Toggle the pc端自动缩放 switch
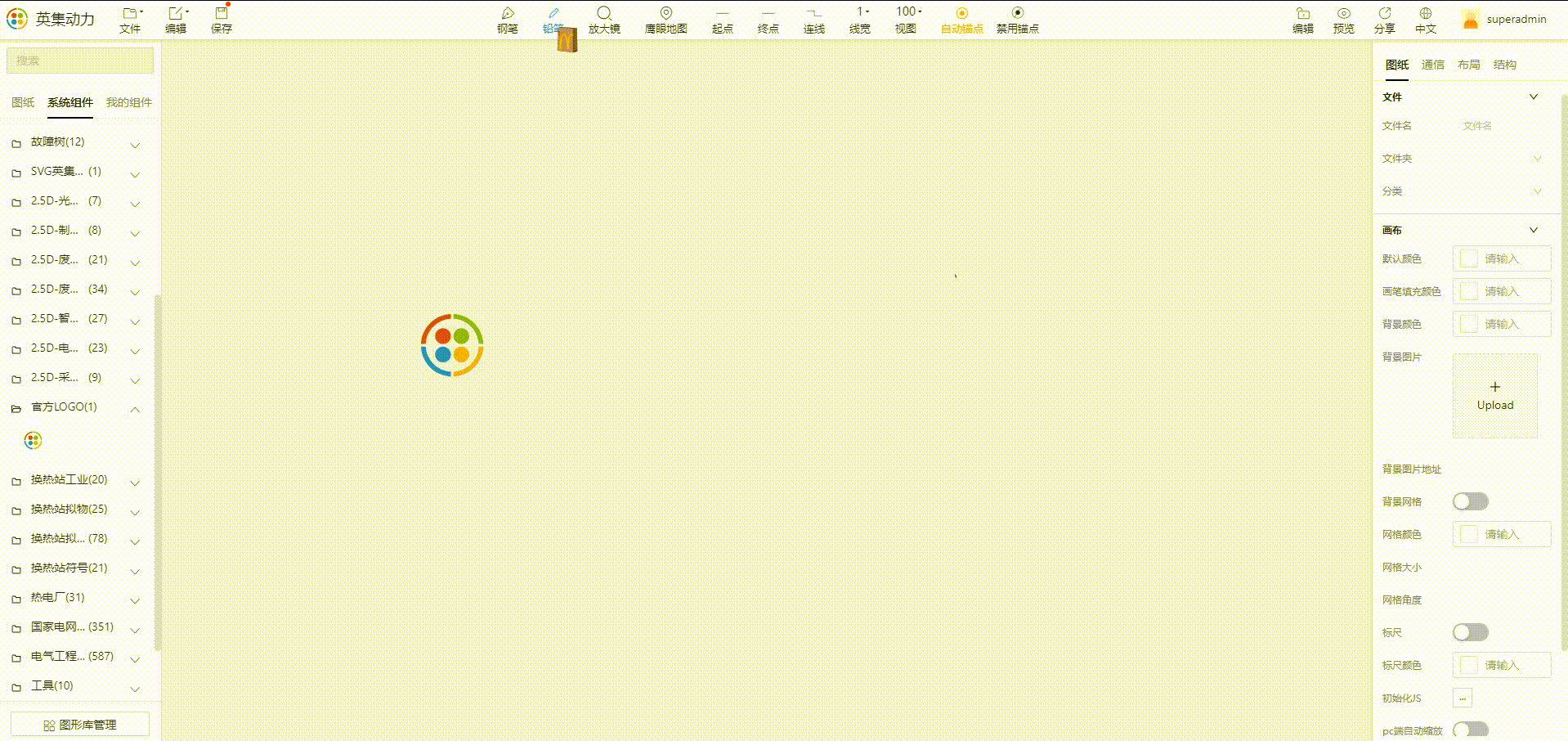The height and width of the screenshot is (741, 1568). [1470, 730]
